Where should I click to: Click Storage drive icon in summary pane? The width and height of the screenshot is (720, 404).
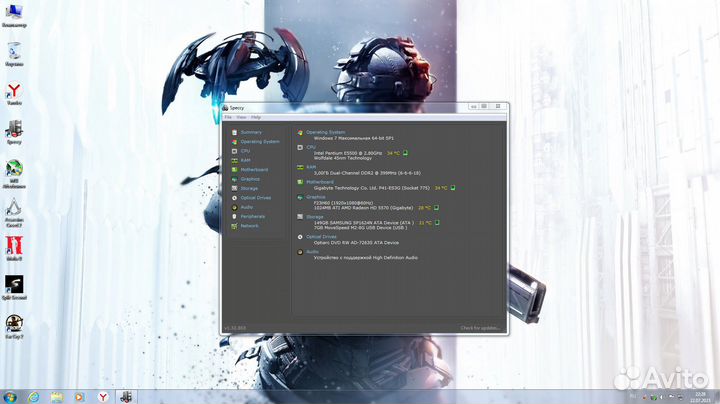(300, 217)
